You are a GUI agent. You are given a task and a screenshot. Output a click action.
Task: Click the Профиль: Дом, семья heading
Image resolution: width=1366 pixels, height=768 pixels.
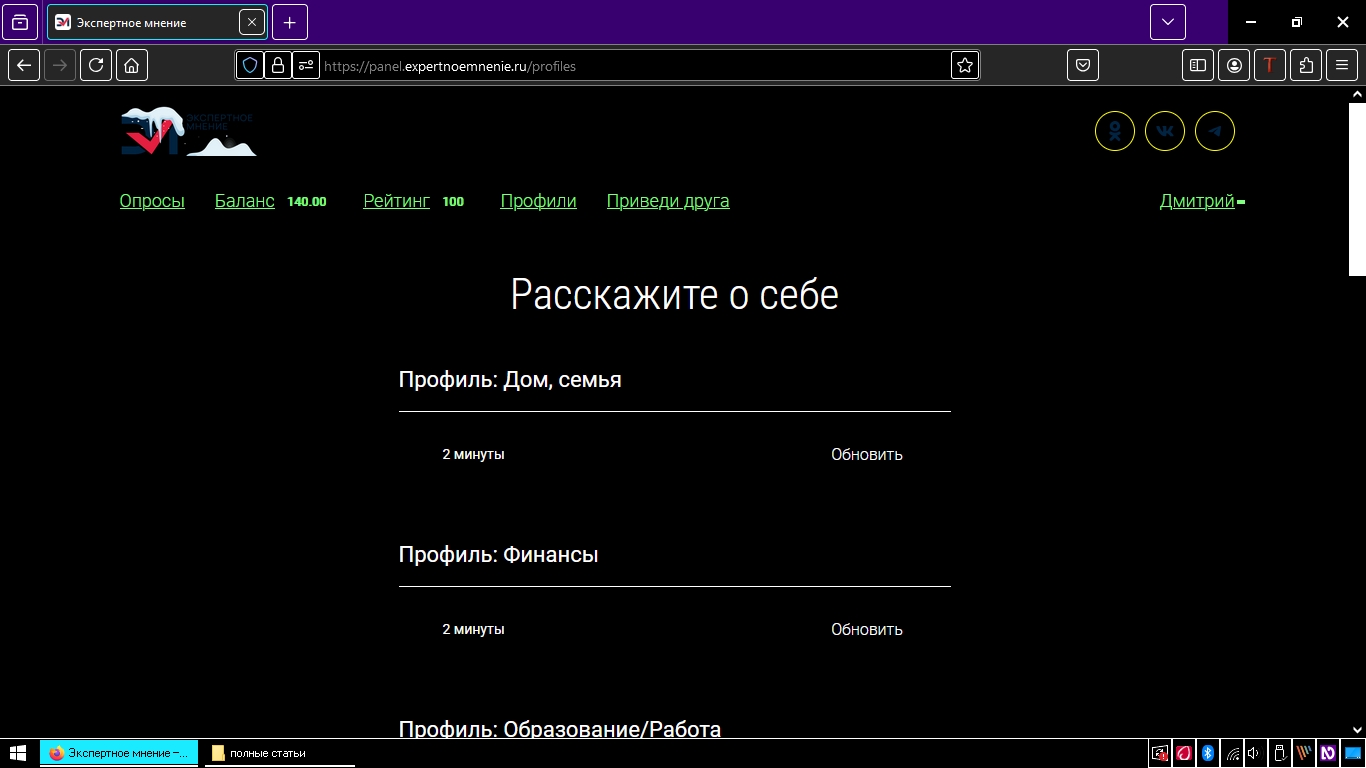click(x=510, y=380)
